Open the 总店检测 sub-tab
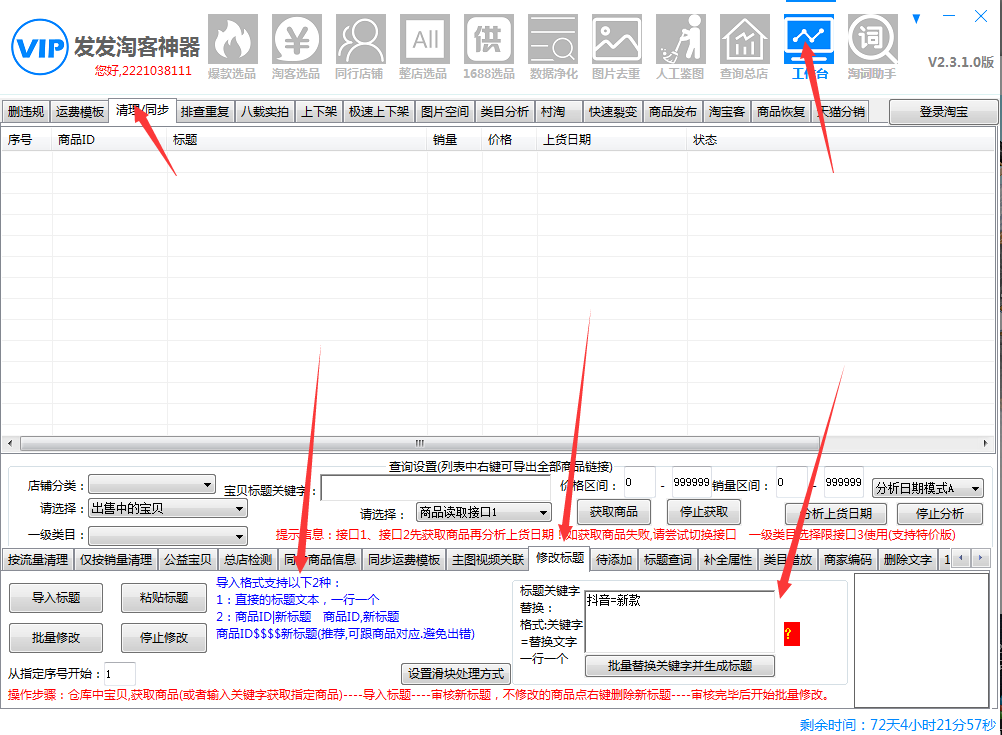 tap(247, 560)
